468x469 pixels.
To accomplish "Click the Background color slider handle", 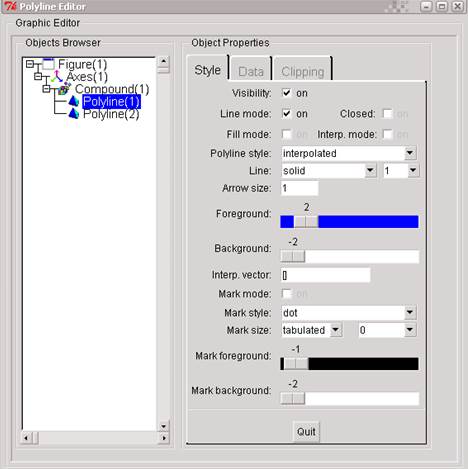I will (293, 256).
